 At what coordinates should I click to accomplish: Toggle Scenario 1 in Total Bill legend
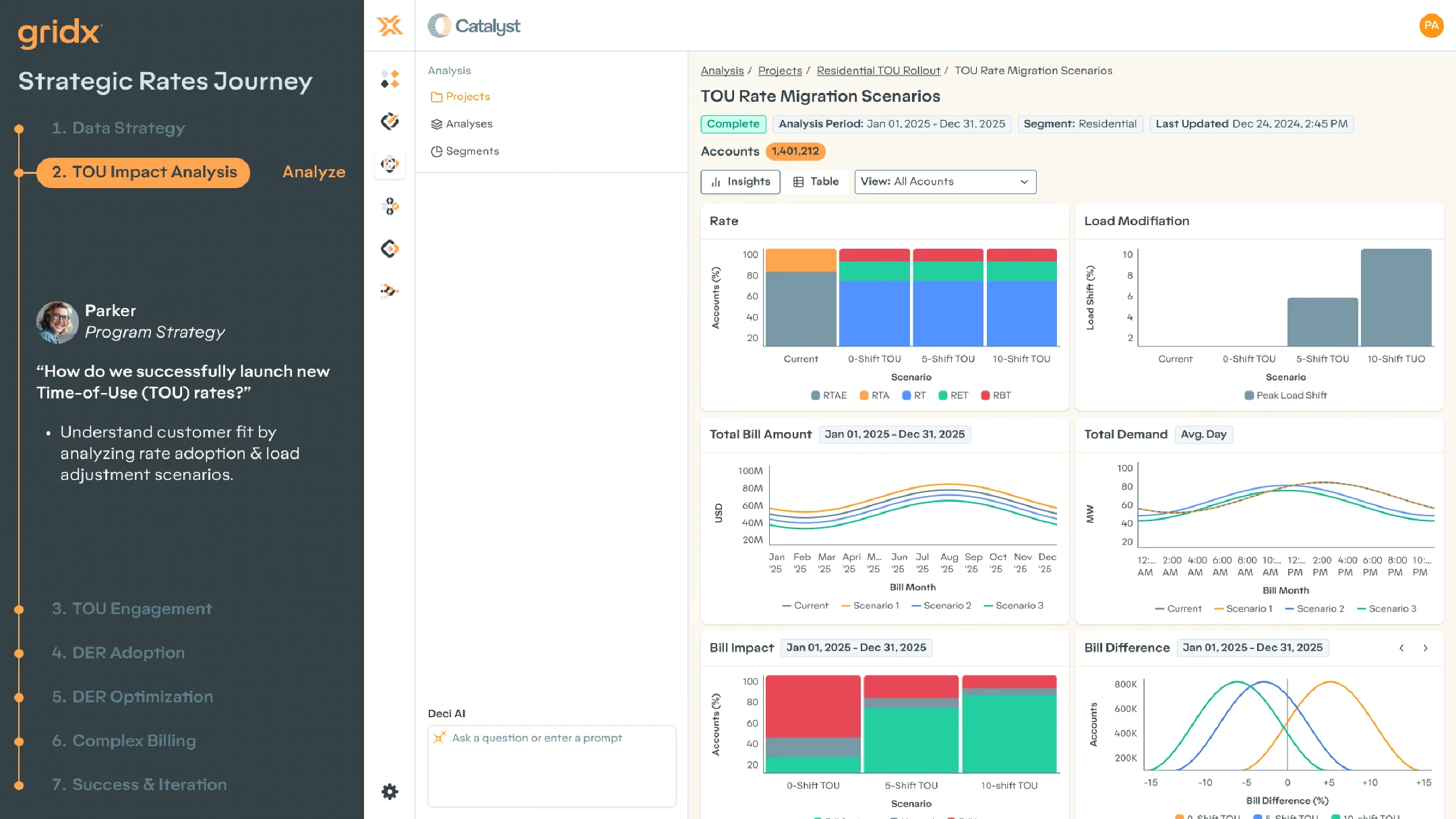pos(870,605)
